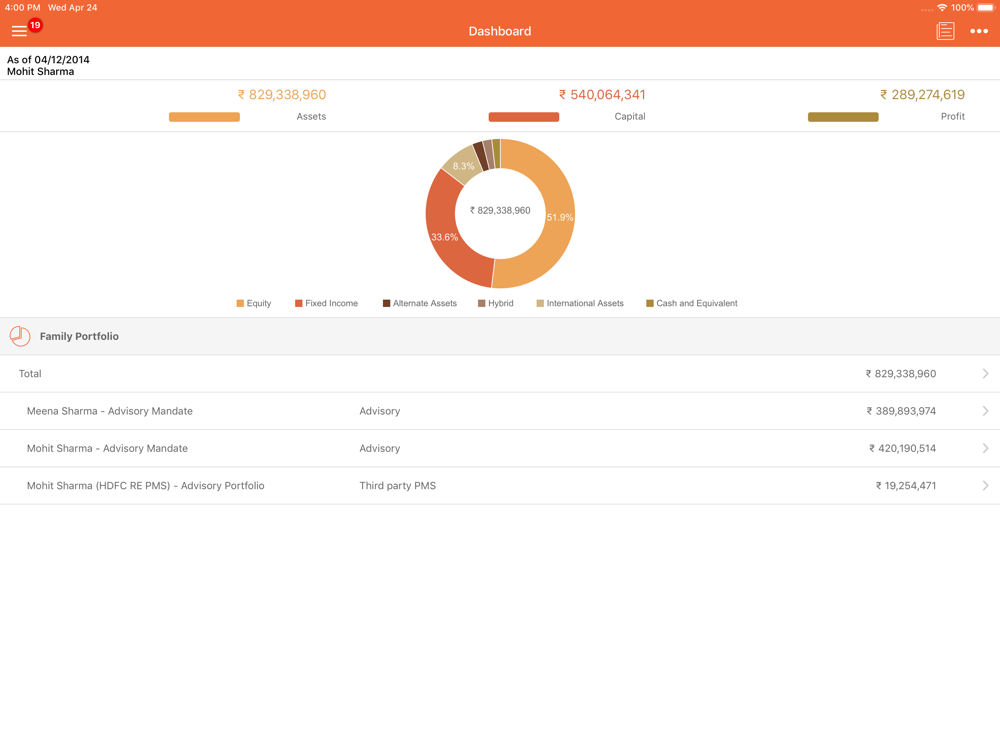Tap the Family Portfolio pie chart icon
Screen dimensions: 1000x750
20,336
